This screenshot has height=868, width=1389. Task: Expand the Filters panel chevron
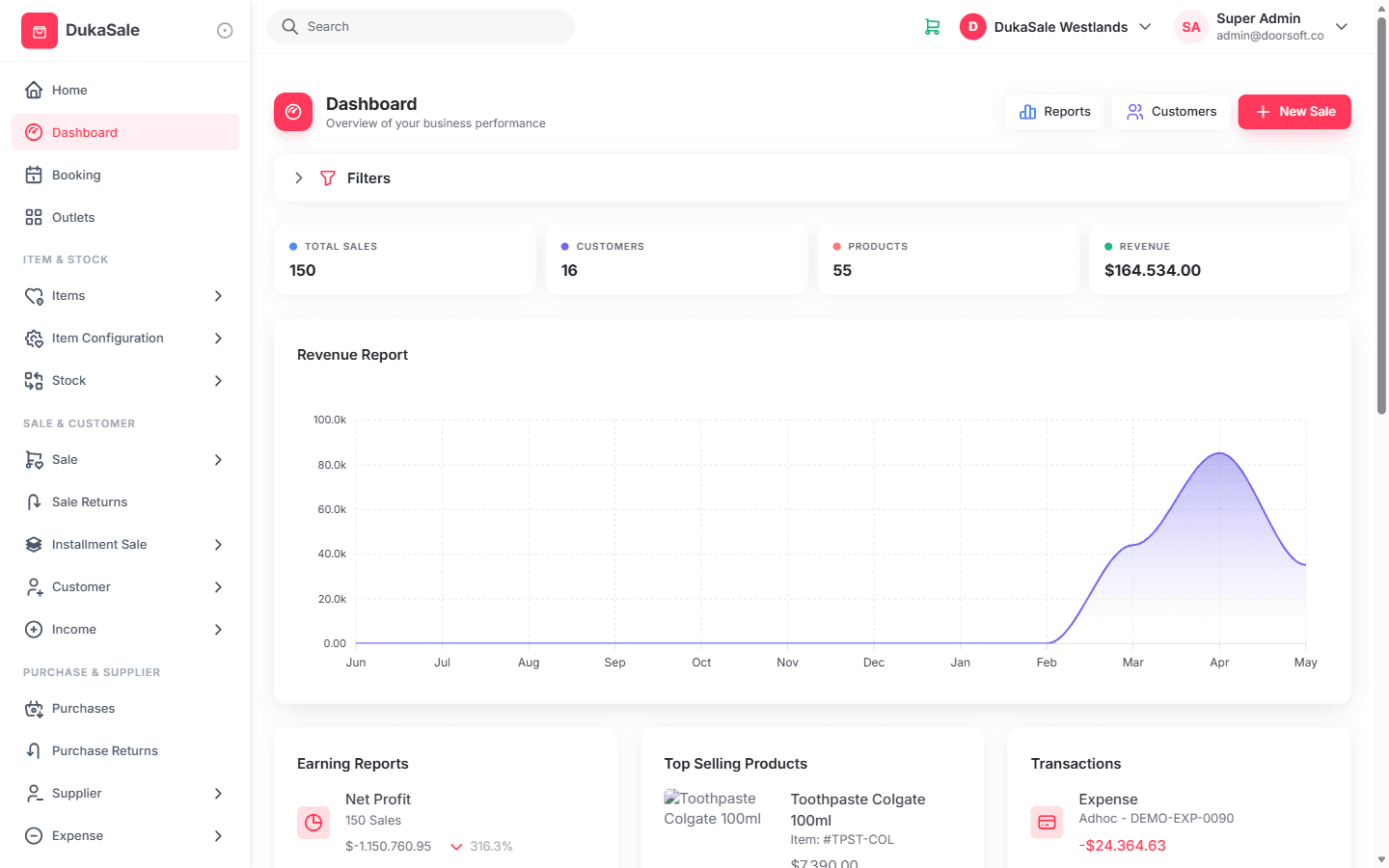point(299,178)
